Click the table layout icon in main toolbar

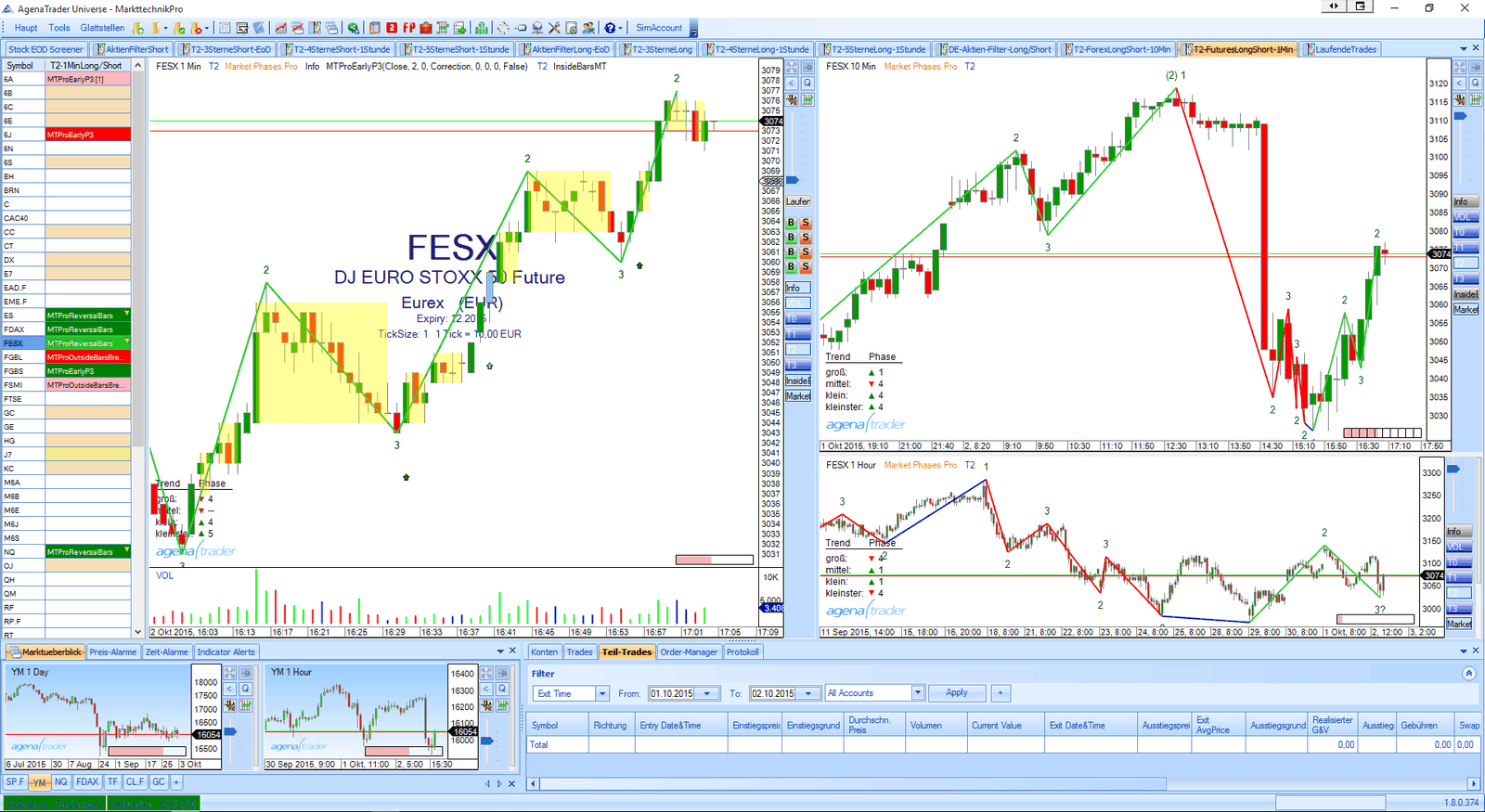[225, 28]
